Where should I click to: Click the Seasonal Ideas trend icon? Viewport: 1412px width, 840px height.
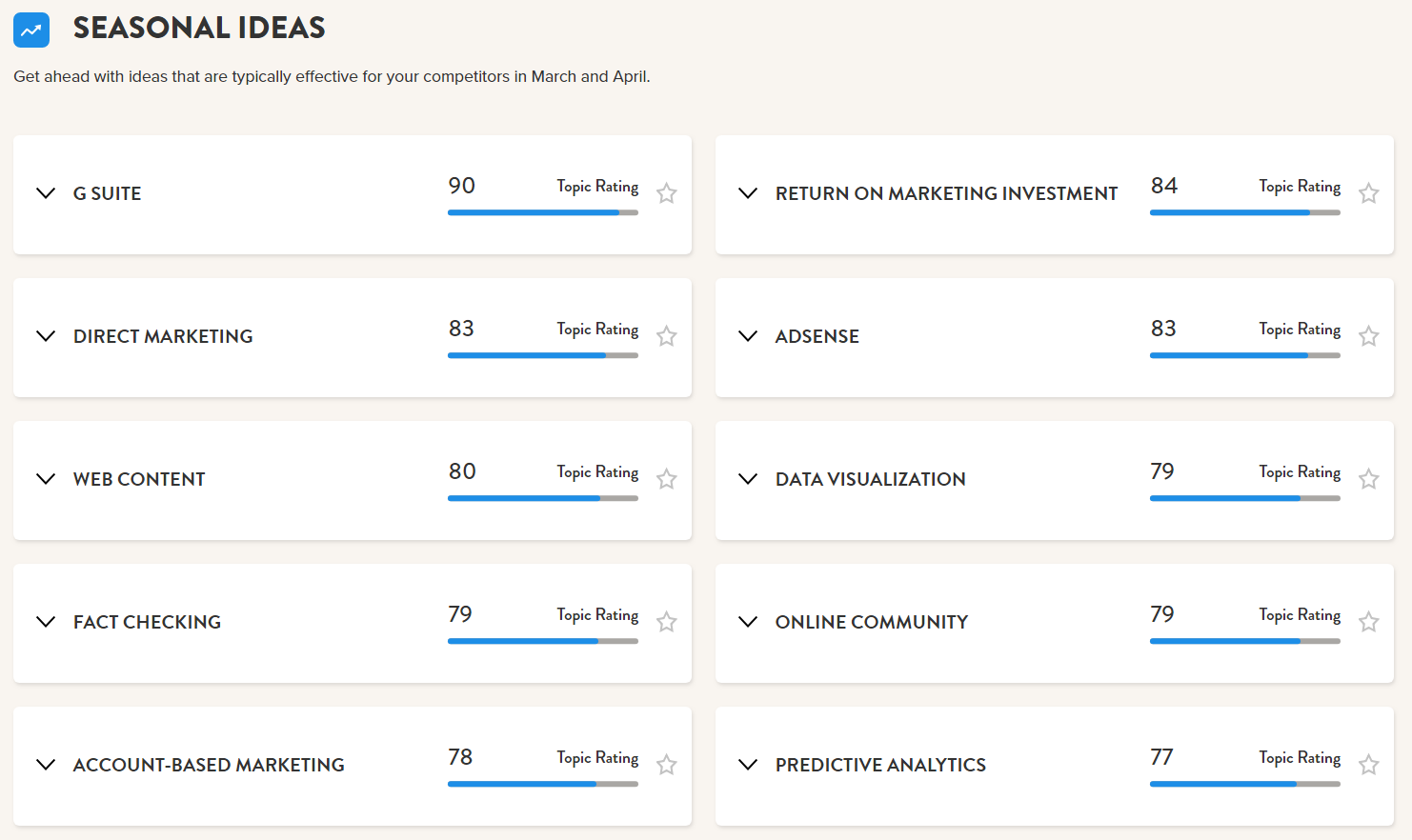pos(31,30)
